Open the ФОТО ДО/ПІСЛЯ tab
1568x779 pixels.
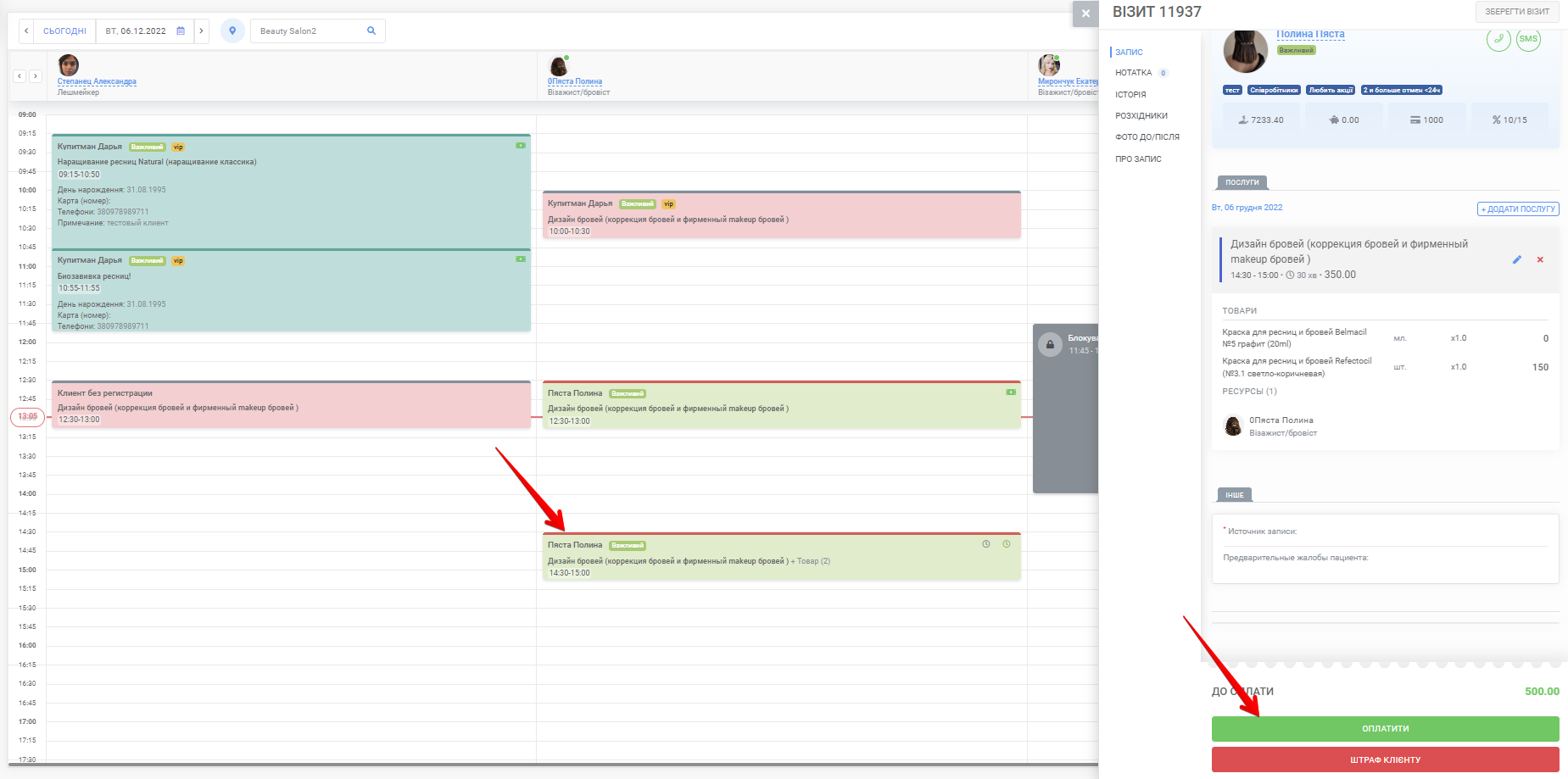(1147, 137)
